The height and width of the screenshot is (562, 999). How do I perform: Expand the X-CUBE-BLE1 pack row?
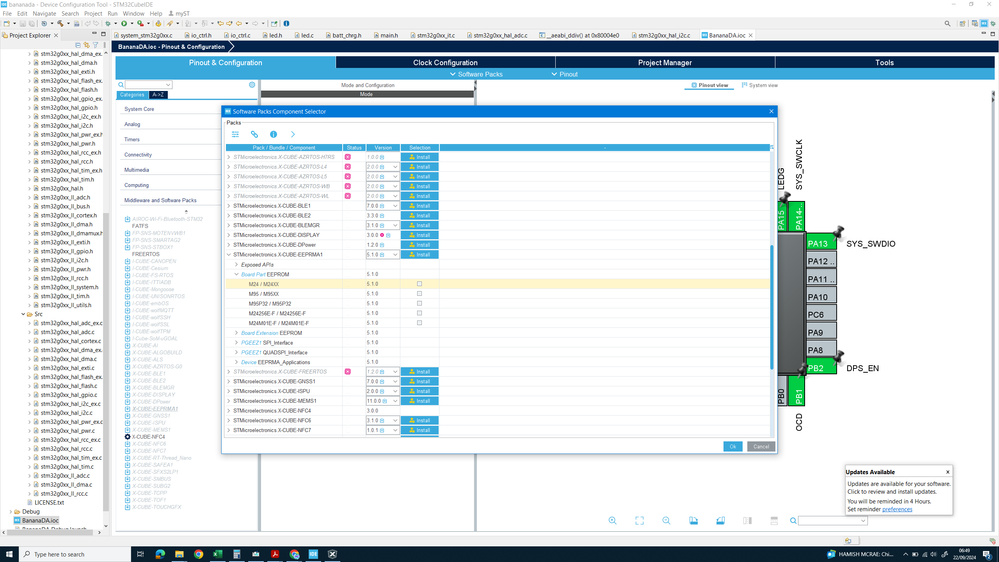coord(229,206)
